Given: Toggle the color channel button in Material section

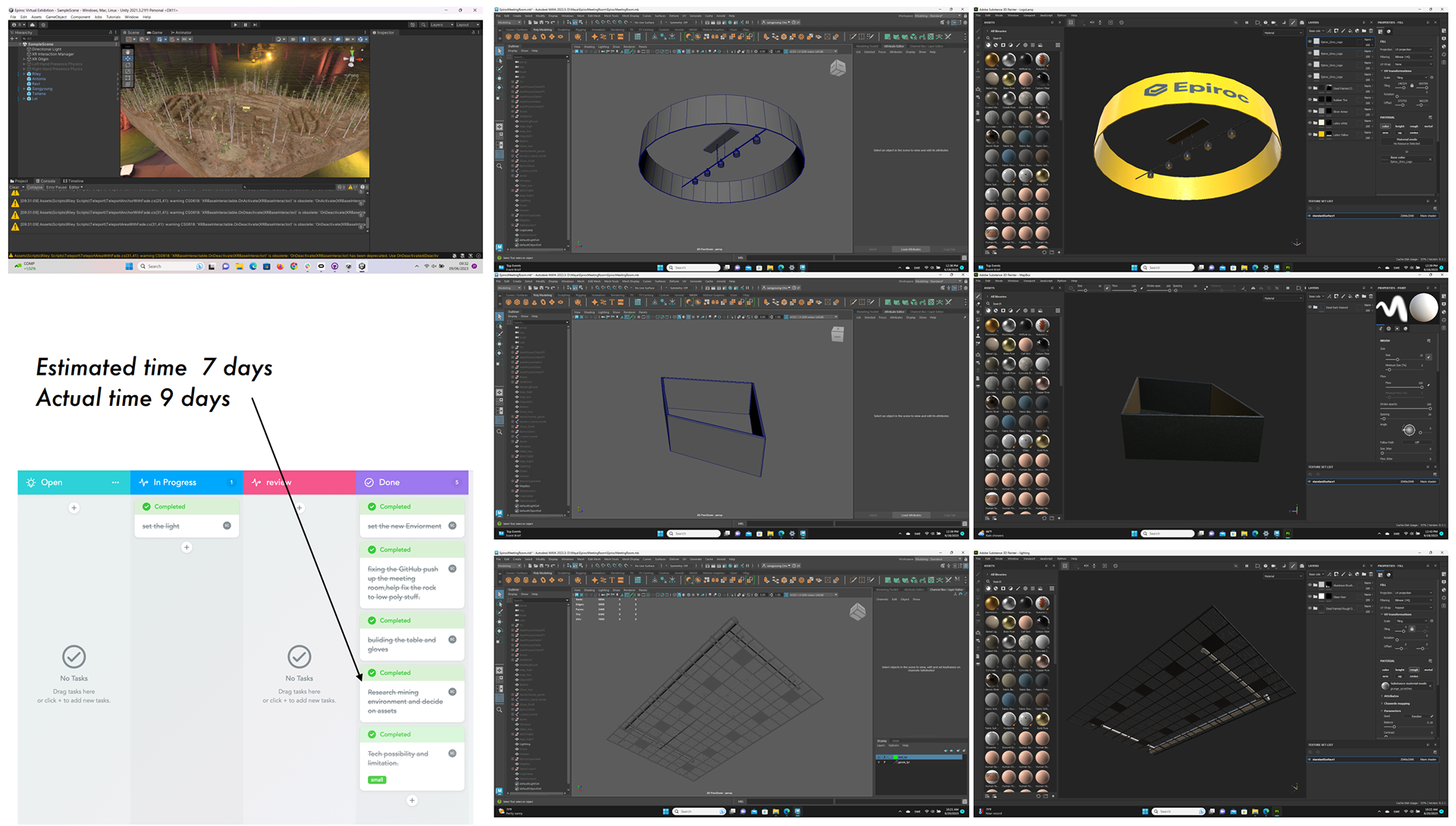Looking at the screenshot, I should tap(1385, 126).
